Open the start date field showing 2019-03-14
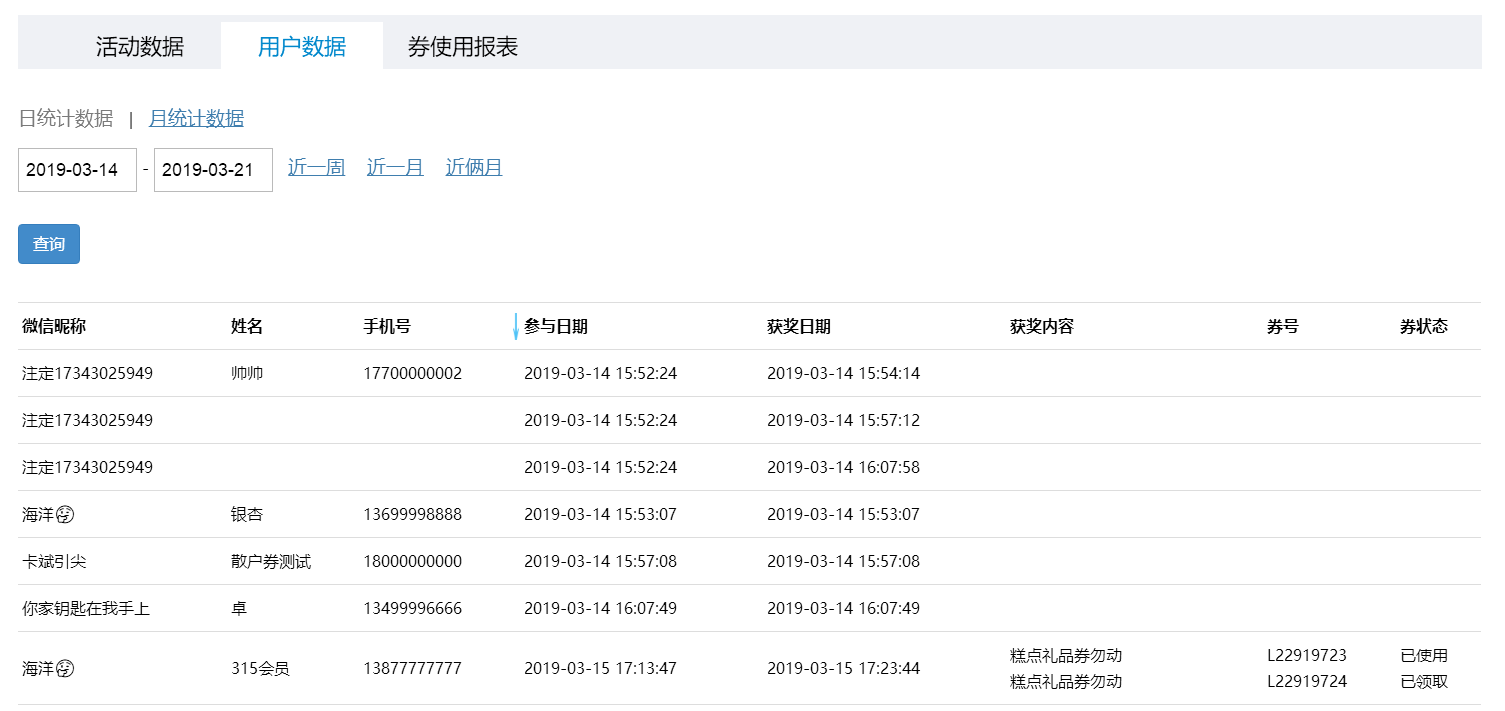This screenshot has width=1505, height=711. coord(76,169)
